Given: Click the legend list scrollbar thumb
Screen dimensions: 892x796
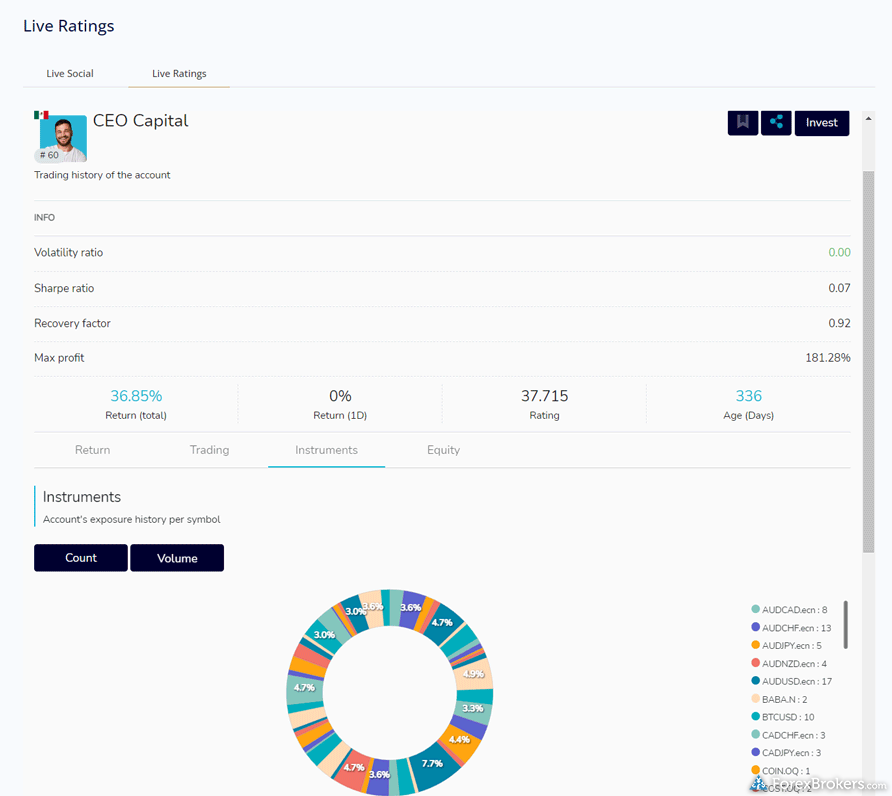Looking at the screenshot, I should [x=845, y=624].
